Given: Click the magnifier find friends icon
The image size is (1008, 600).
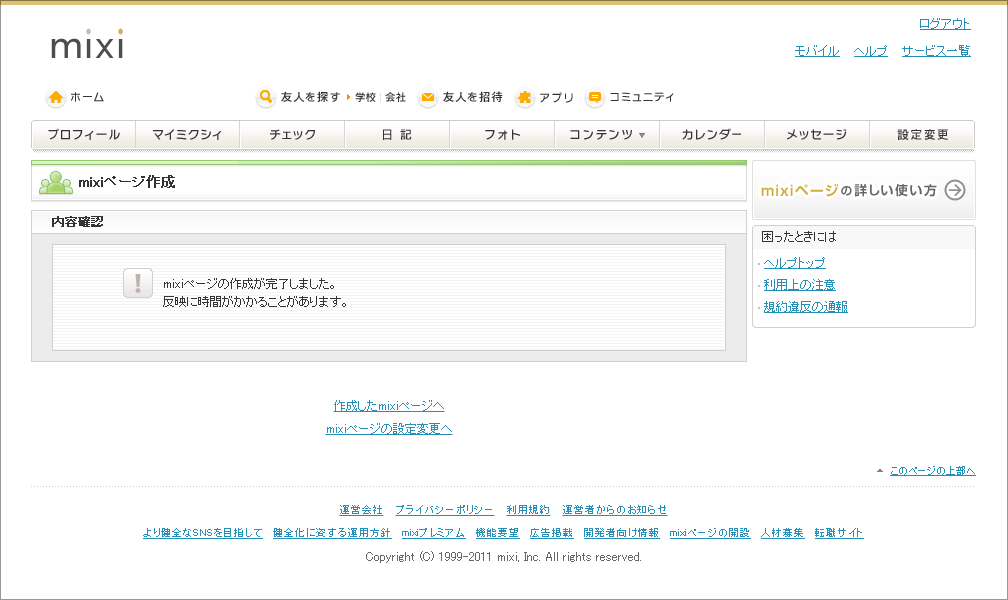Looking at the screenshot, I should (266, 97).
